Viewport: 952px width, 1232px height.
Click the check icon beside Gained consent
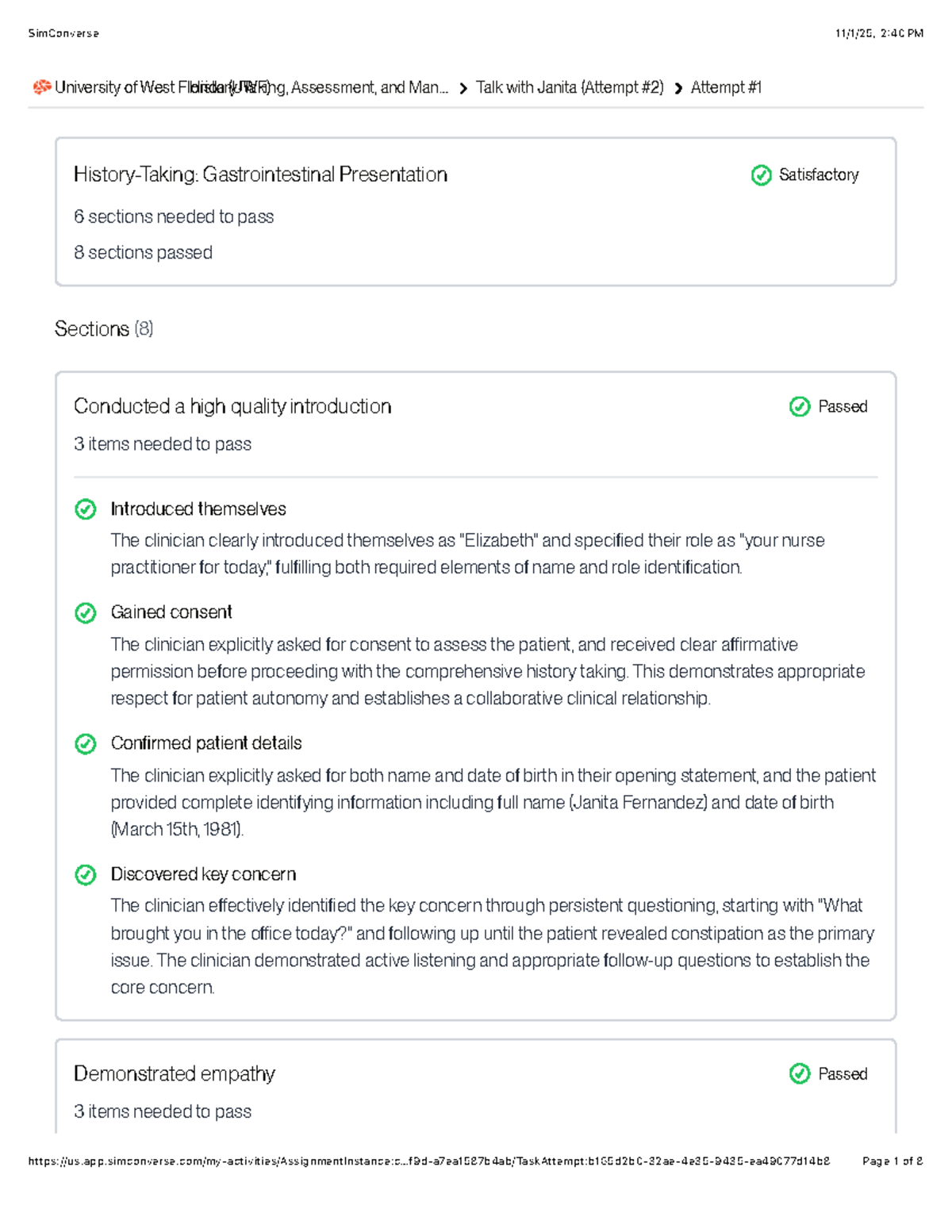tap(86, 612)
